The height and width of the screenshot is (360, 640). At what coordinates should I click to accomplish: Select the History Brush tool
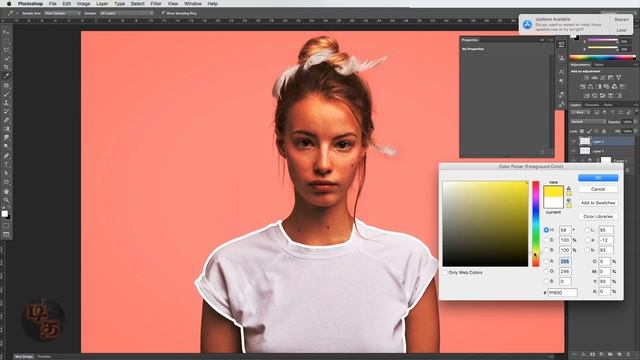click(x=6, y=111)
